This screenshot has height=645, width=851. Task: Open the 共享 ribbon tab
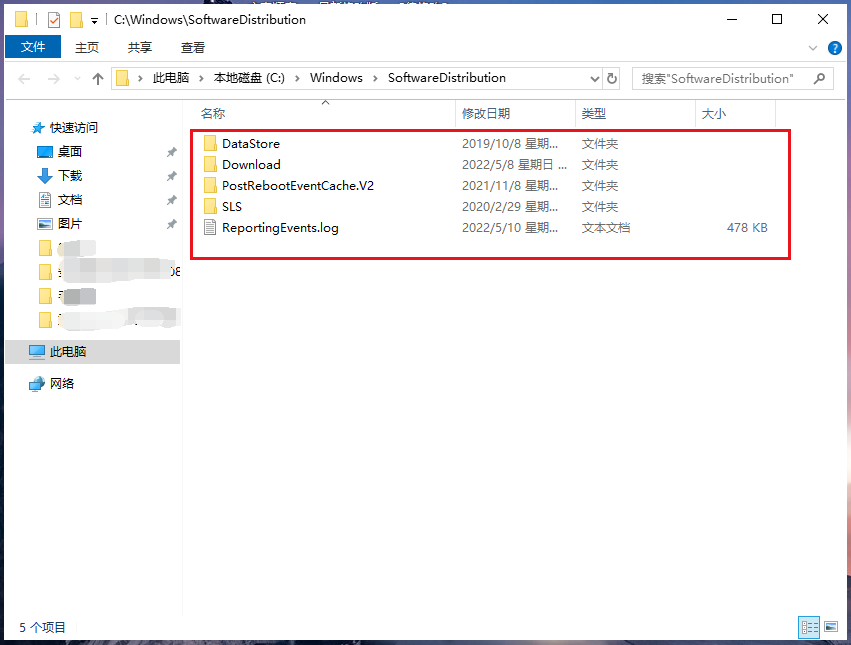coord(140,47)
